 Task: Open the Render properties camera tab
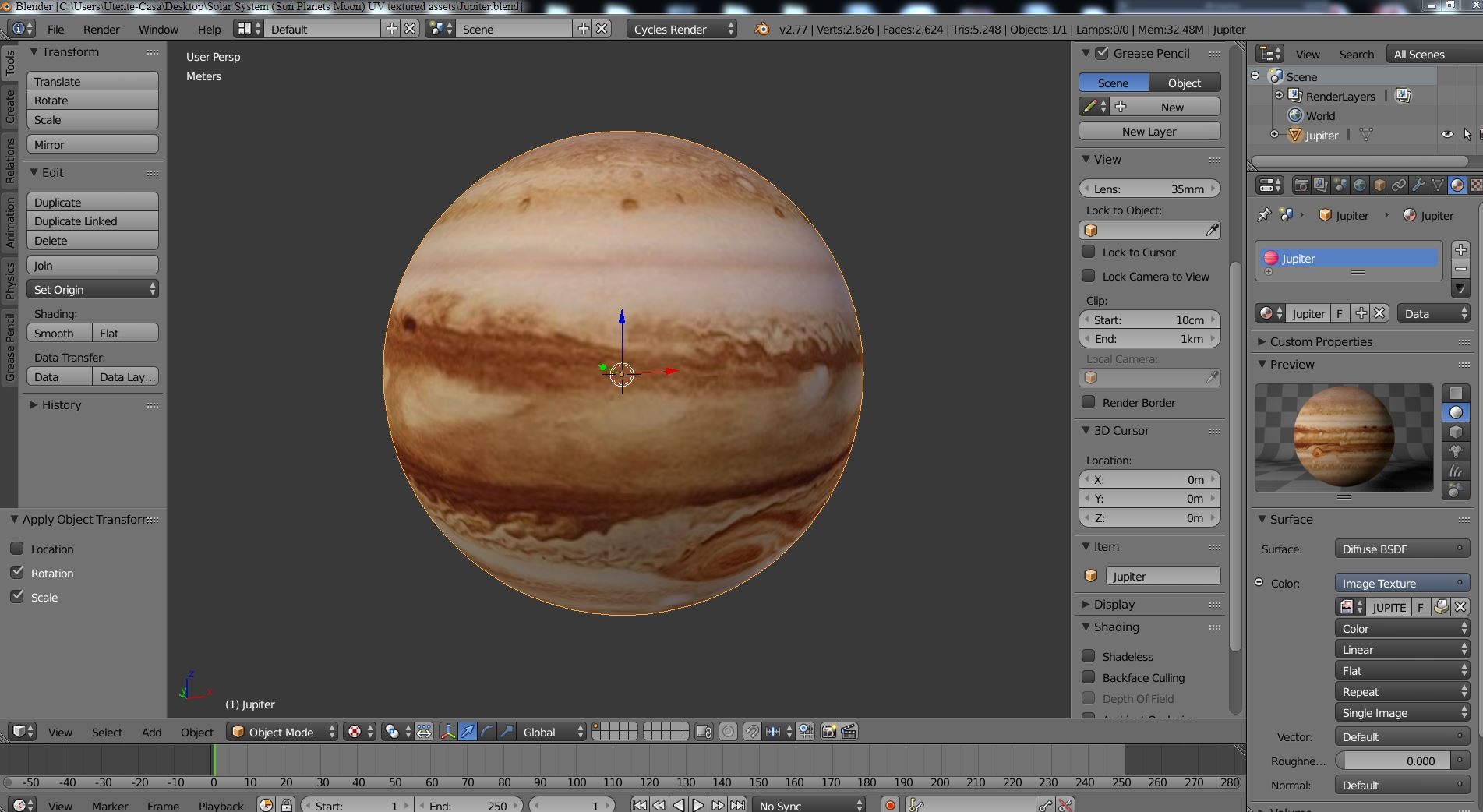click(1301, 185)
